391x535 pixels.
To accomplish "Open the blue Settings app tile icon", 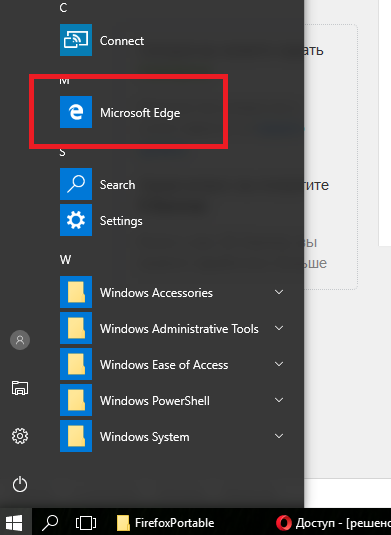I will [x=76, y=220].
